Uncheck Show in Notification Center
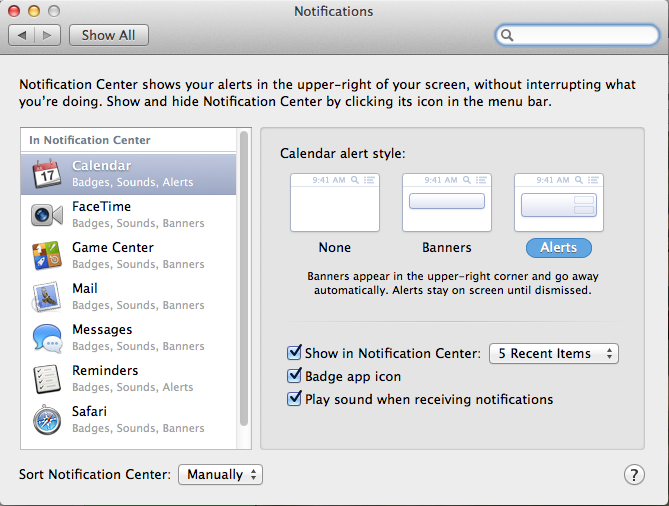The image size is (669, 506). [x=294, y=352]
